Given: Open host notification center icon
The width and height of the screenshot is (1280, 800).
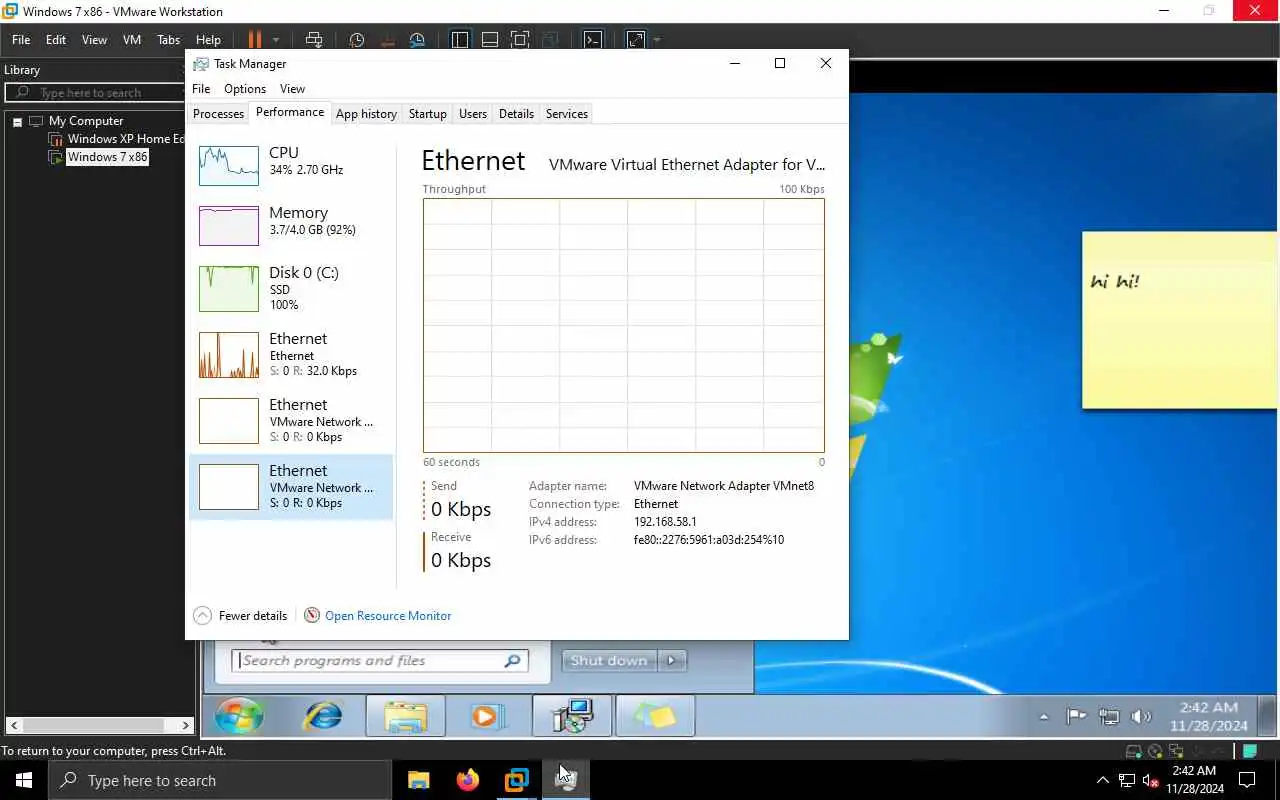Looking at the screenshot, I should pos(1247,780).
